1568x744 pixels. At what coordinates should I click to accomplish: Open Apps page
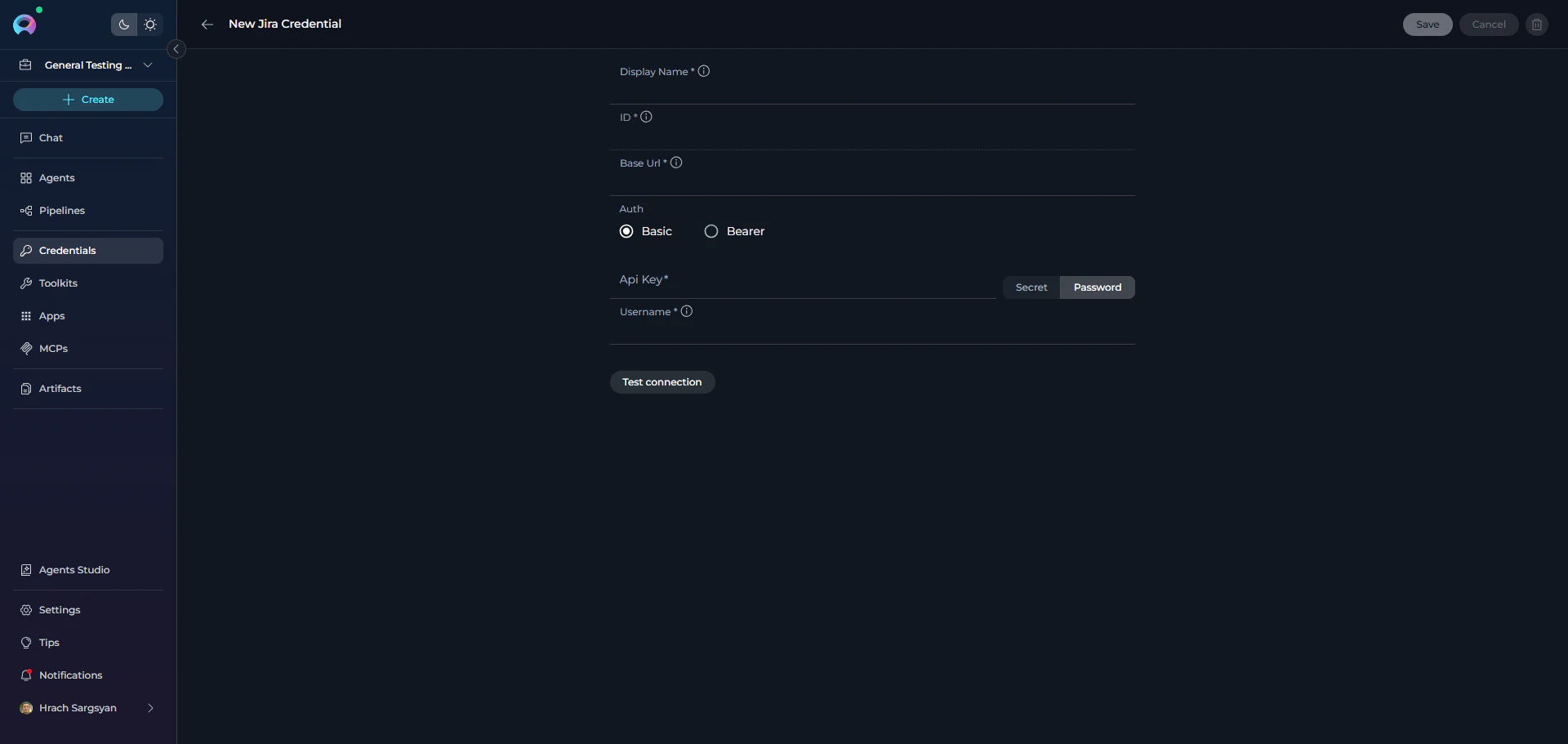(x=88, y=316)
